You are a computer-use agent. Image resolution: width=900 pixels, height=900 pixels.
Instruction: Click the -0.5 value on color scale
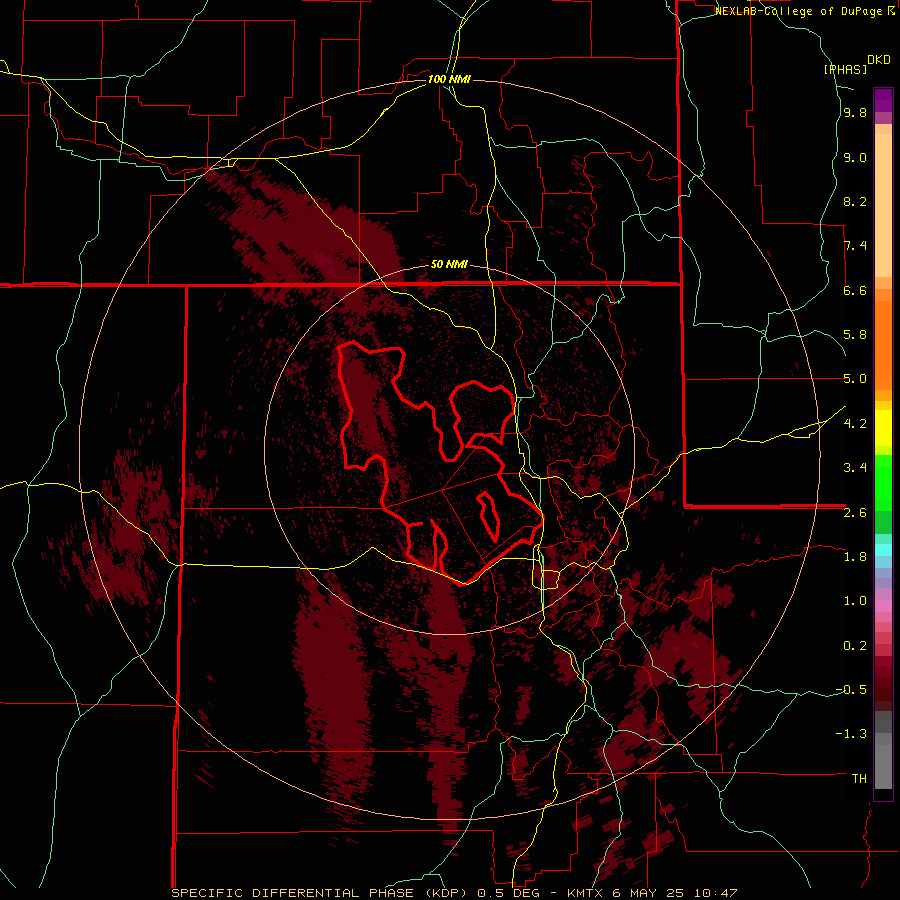pyautogui.click(x=851, y=690)
